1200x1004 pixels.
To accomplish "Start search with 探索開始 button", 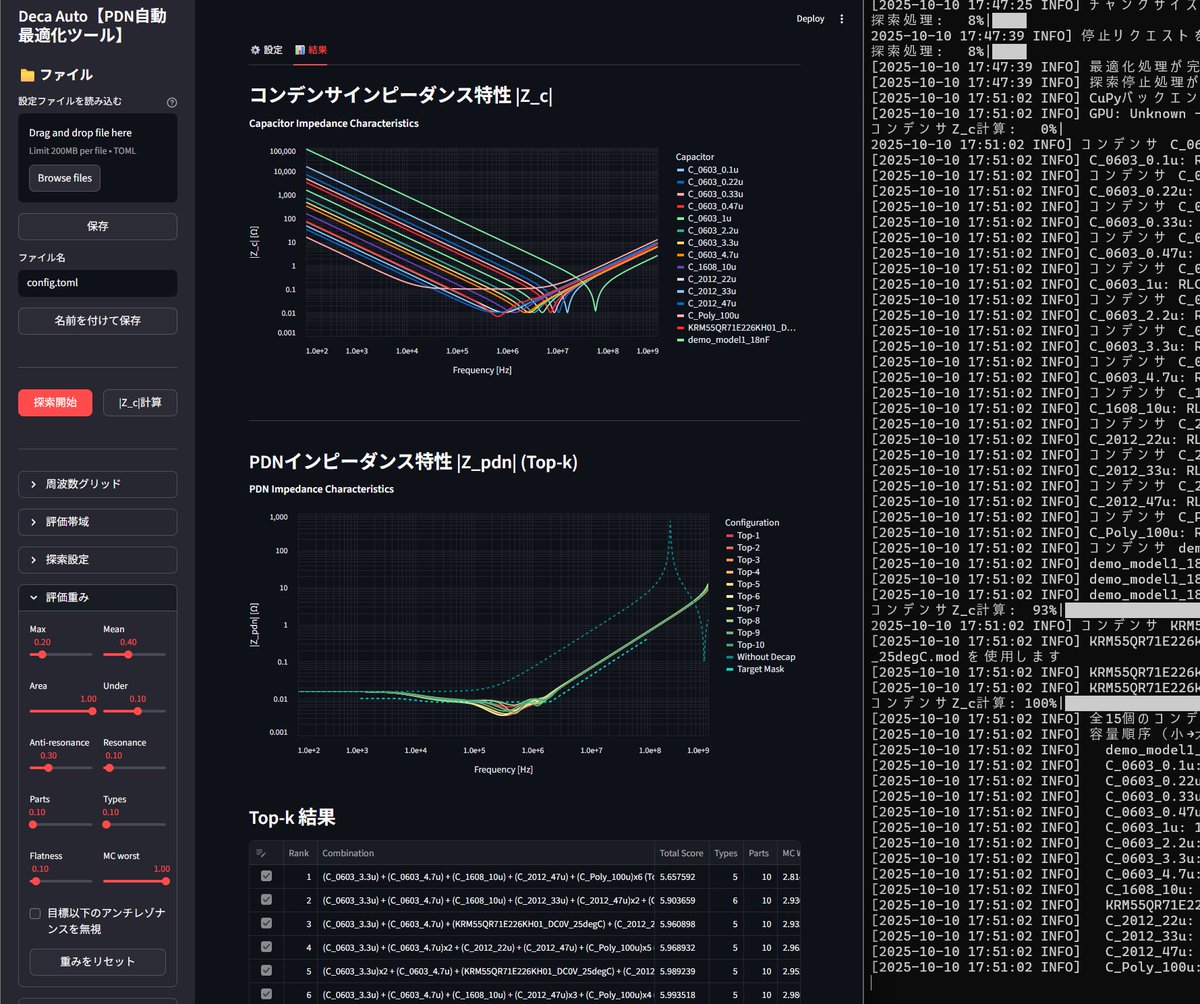I will point(55,403).
